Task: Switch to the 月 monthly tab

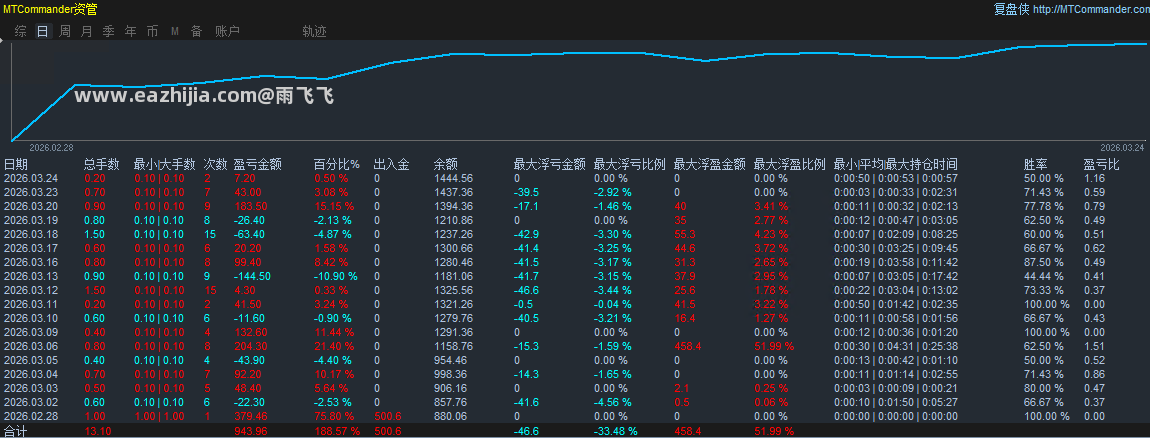Action: pyautogui.click(x=87, y=32)
